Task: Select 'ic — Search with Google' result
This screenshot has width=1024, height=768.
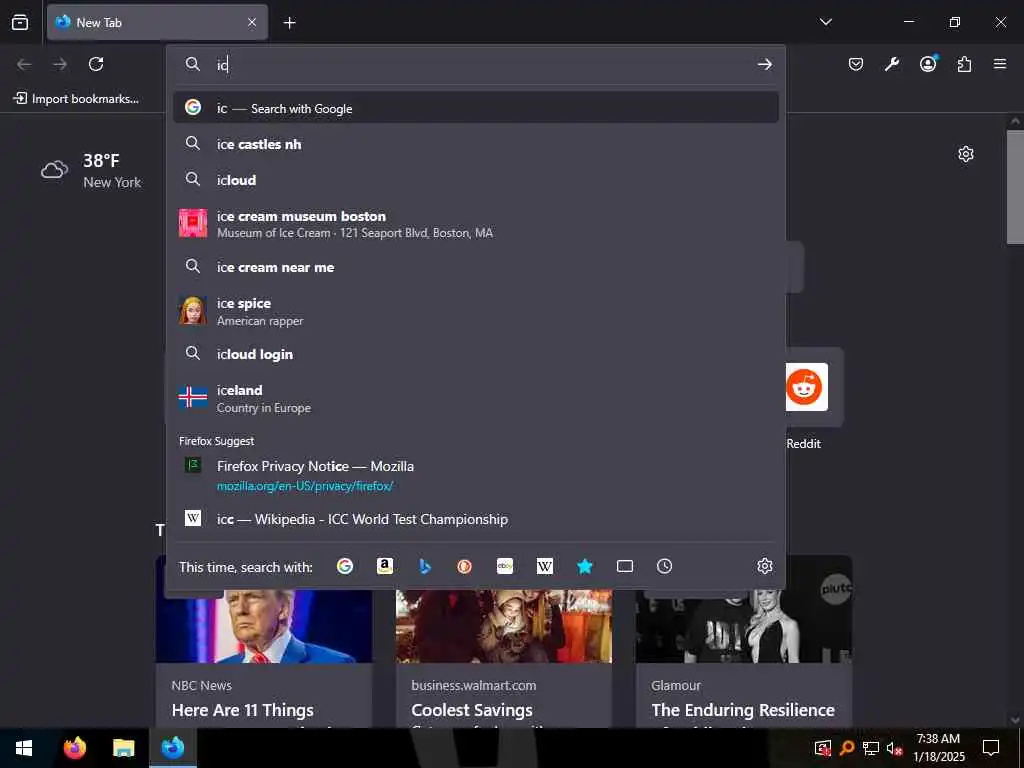Action: (x=475, y=108)
